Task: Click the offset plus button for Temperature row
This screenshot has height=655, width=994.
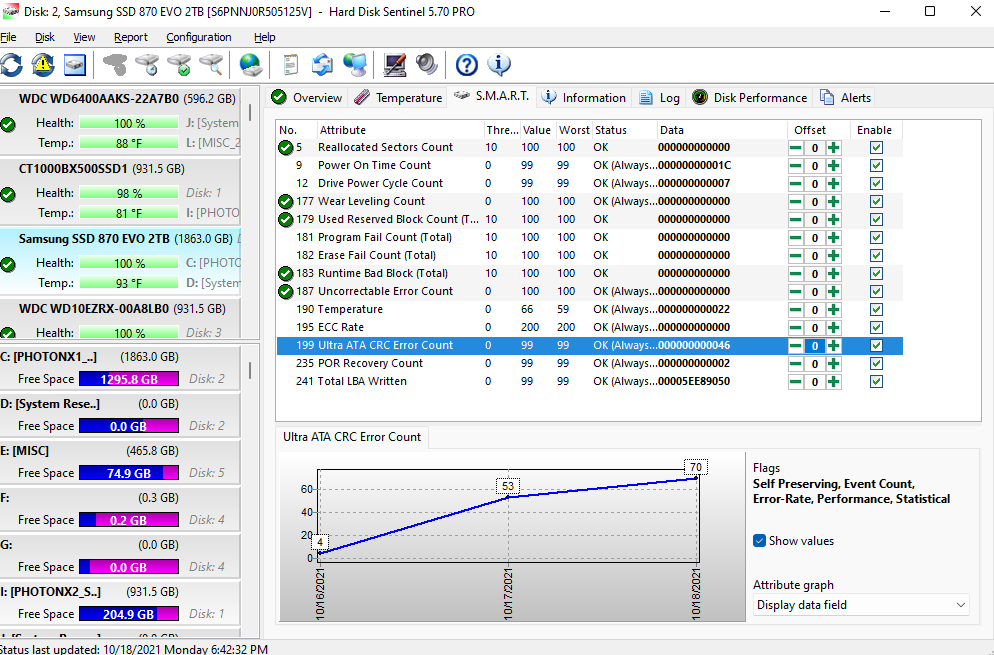Action: click(x=834, y=310)
